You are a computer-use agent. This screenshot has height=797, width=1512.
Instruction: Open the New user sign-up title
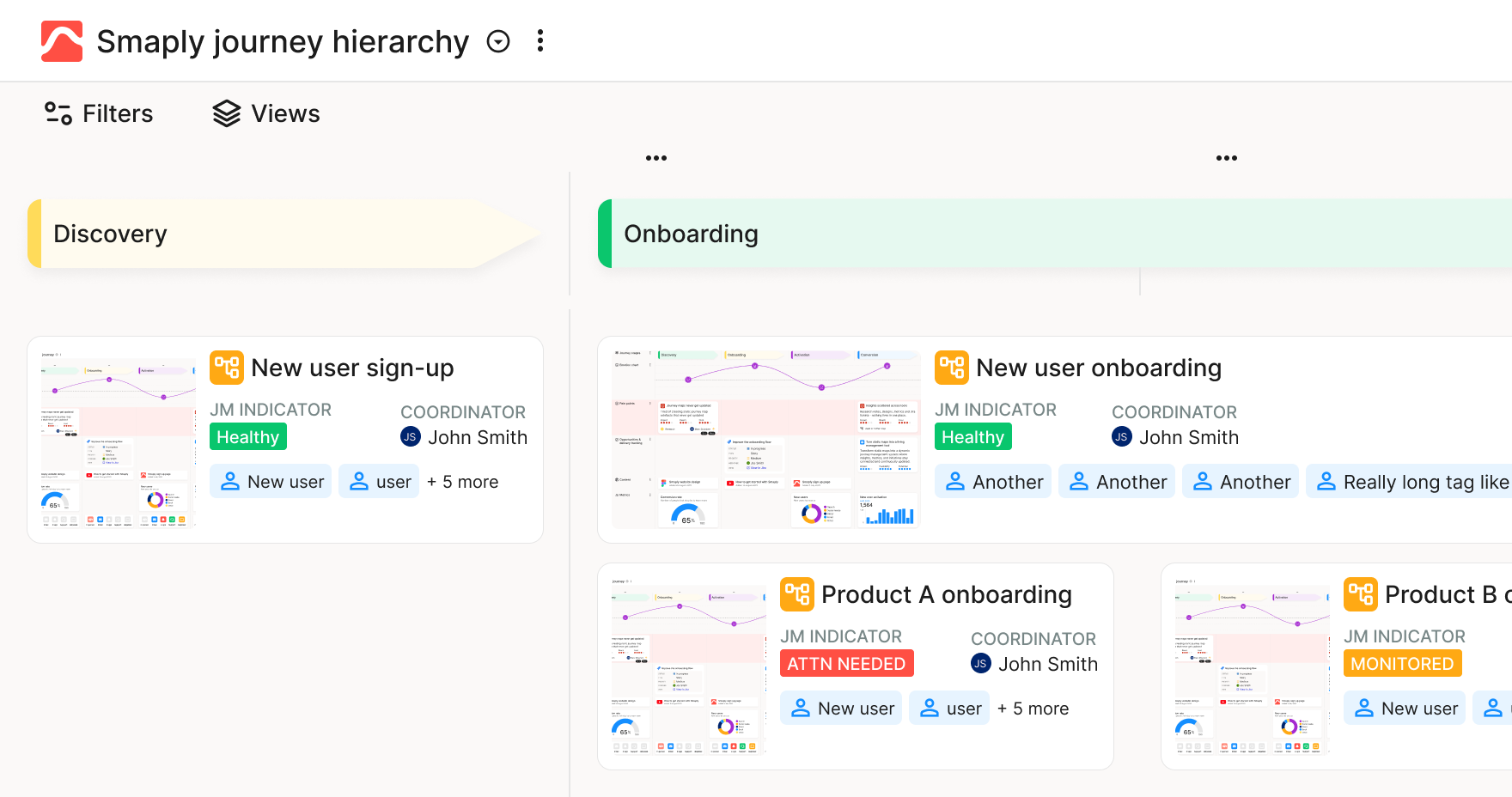(352, 368)
